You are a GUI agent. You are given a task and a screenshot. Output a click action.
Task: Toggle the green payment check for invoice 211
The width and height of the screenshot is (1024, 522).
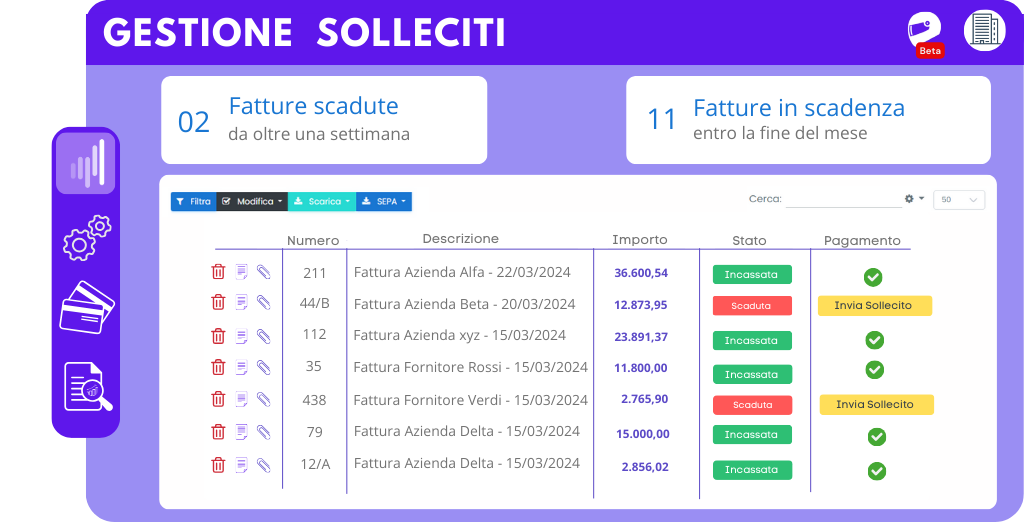(873, 277)
